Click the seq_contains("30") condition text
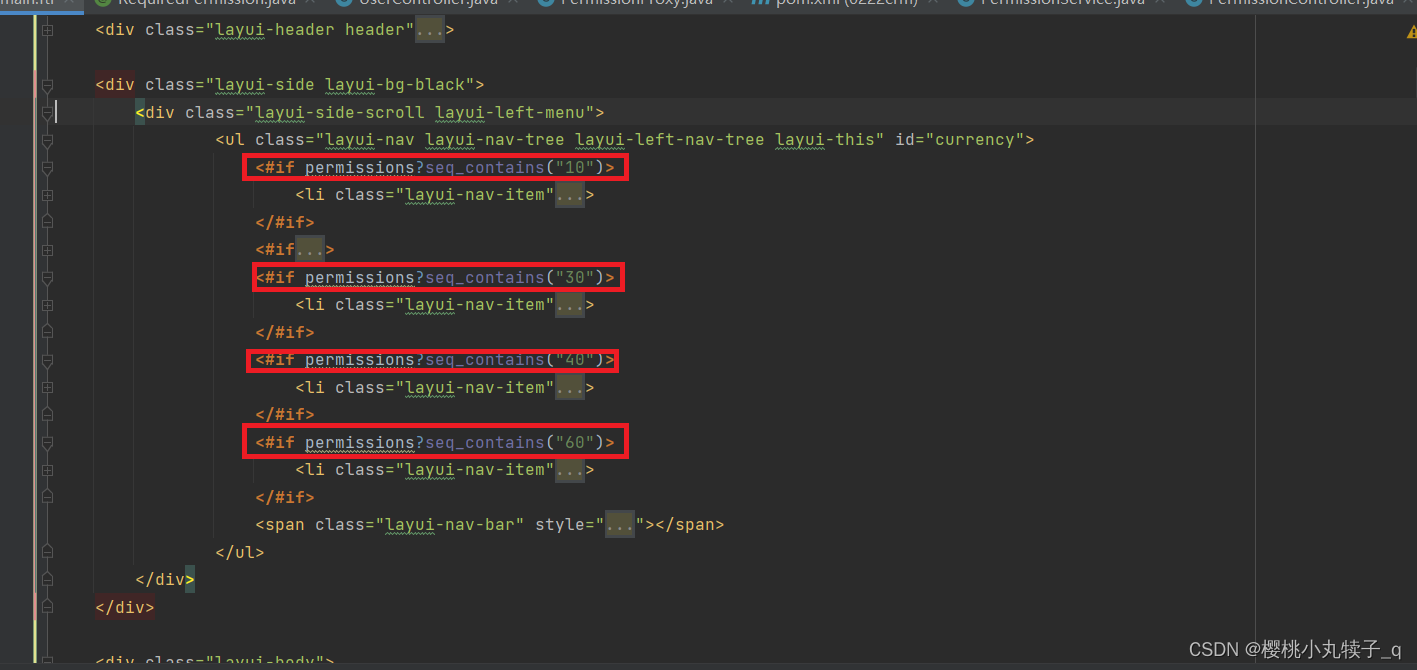The width and height of the screenshot is (1417, 670). coord(515,277)
